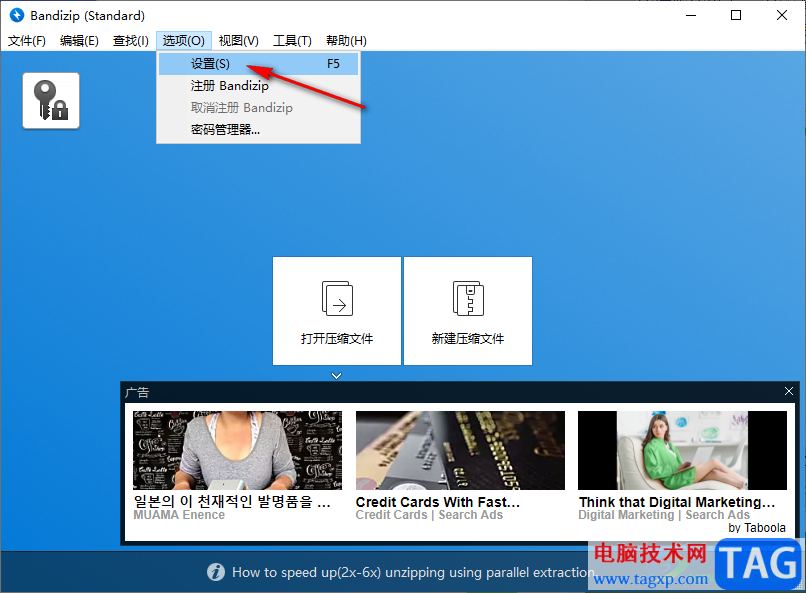The width and height of the screenshot is (806, 593).
Task: Maximize the Bandizip window
Action: 736,15
